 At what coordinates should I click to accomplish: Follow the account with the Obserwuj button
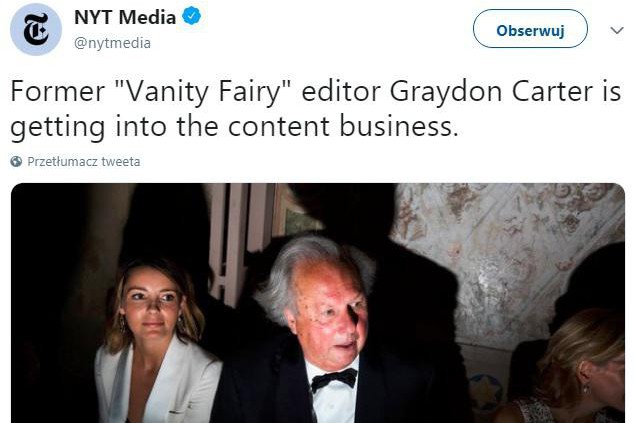point(530,30)
